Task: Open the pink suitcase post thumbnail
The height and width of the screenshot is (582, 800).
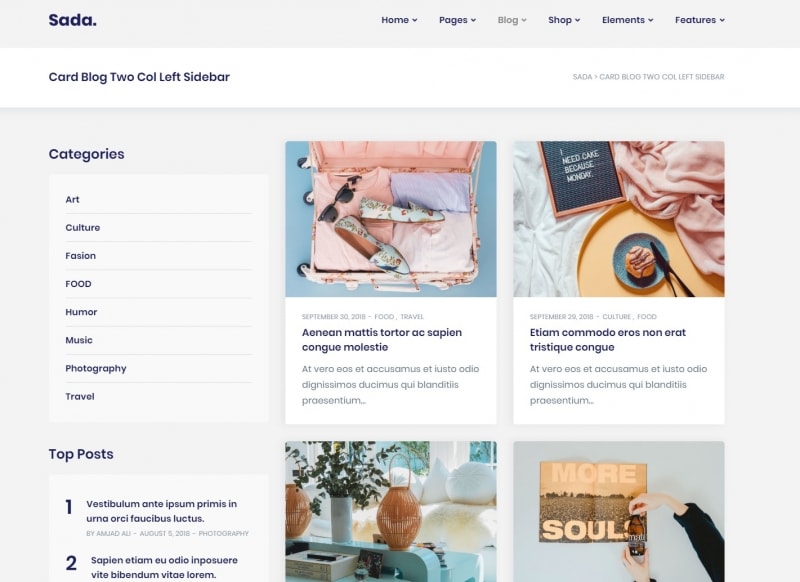Action: [x=391, y=219]
